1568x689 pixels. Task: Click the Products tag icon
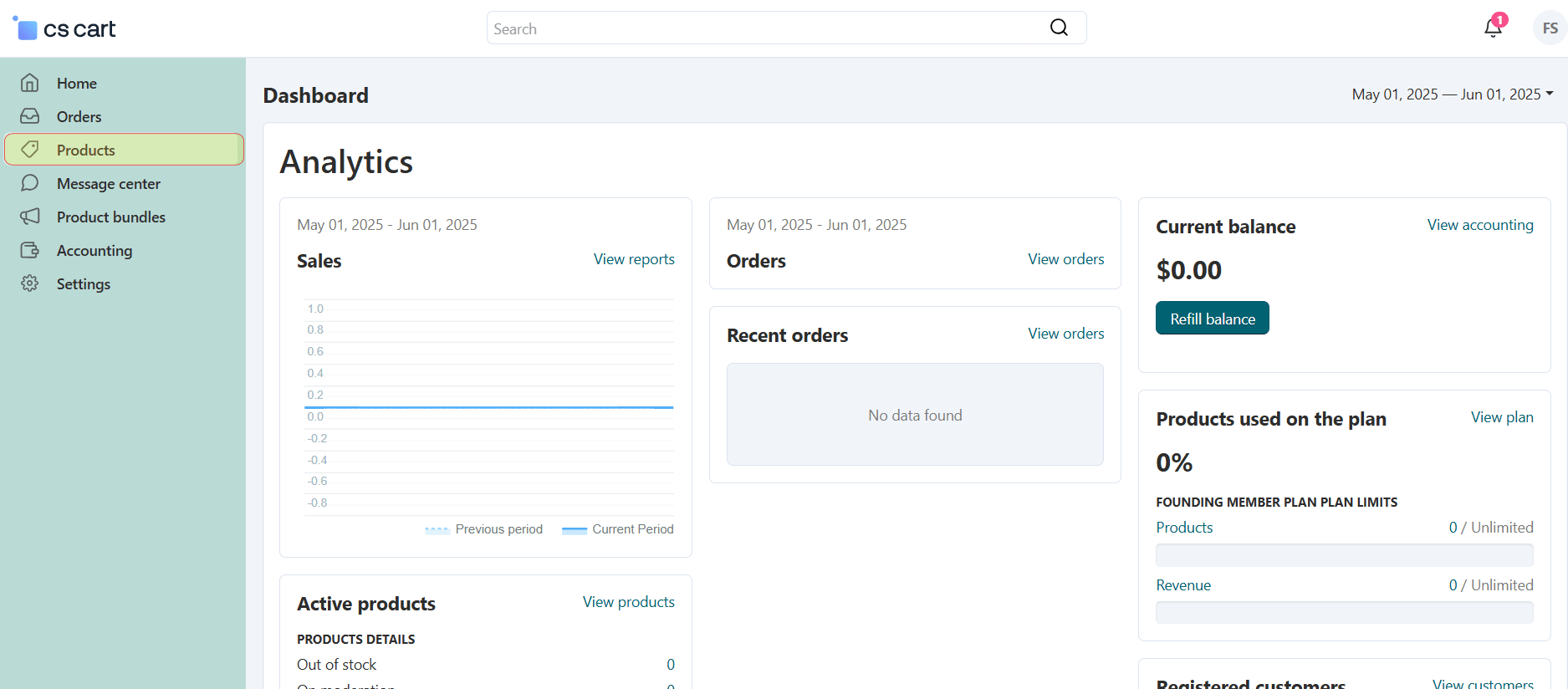click(30, 150)
